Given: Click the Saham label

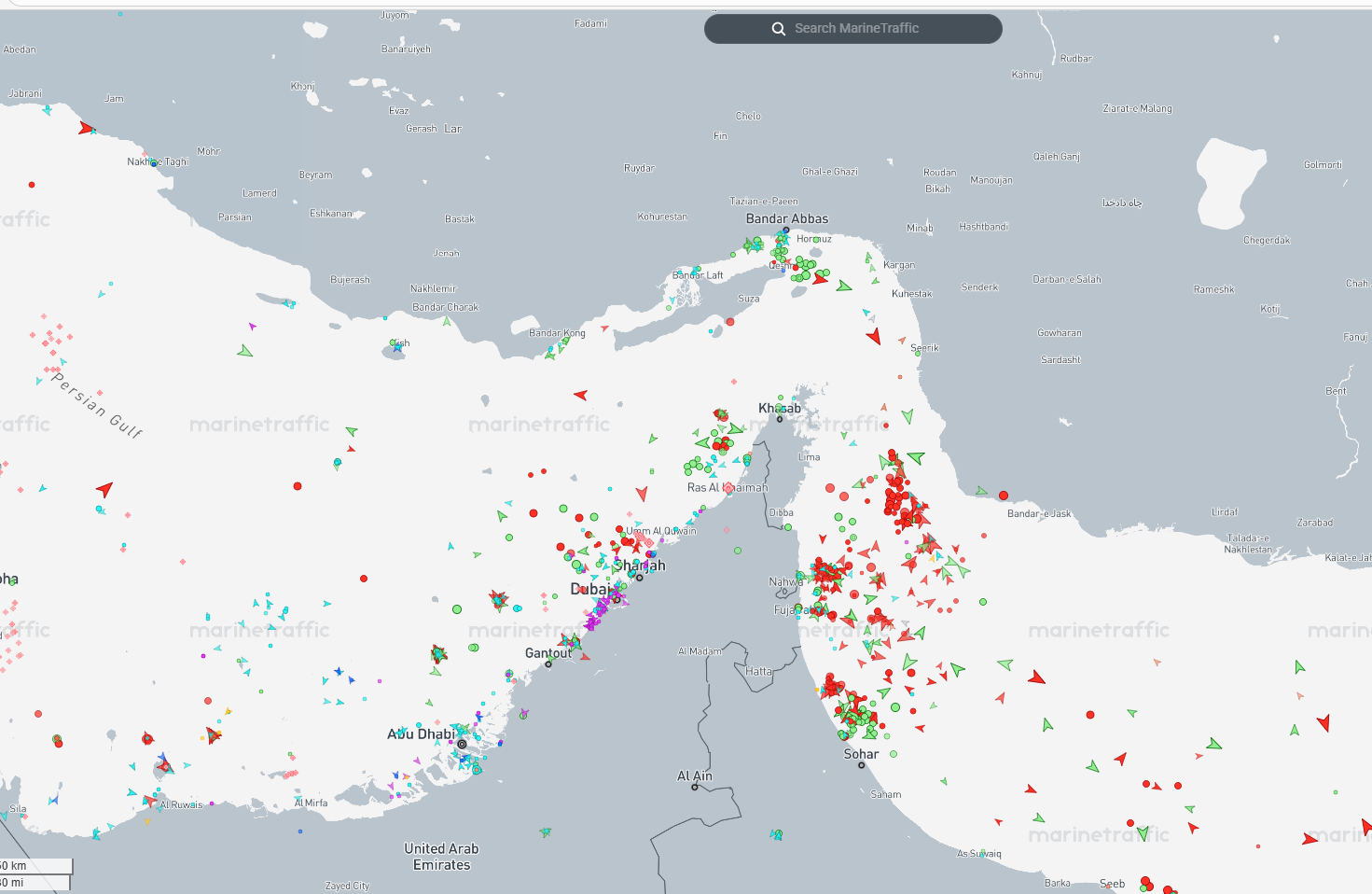Looking at the screenshot, I should click(x=886, y=795).
